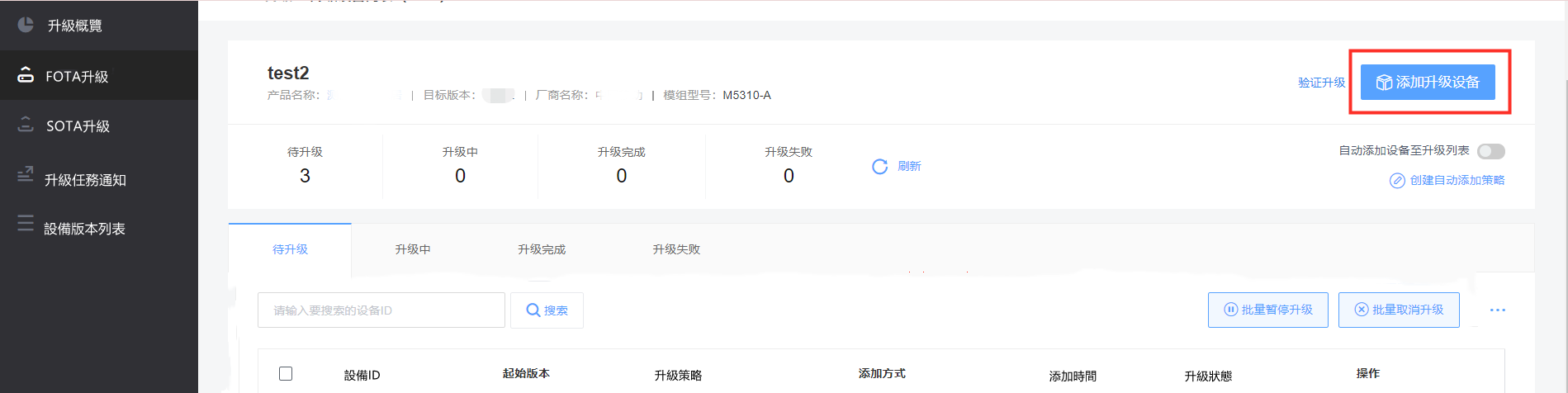
Task: Focus the device ID search input field
Action: click(381, 310)
